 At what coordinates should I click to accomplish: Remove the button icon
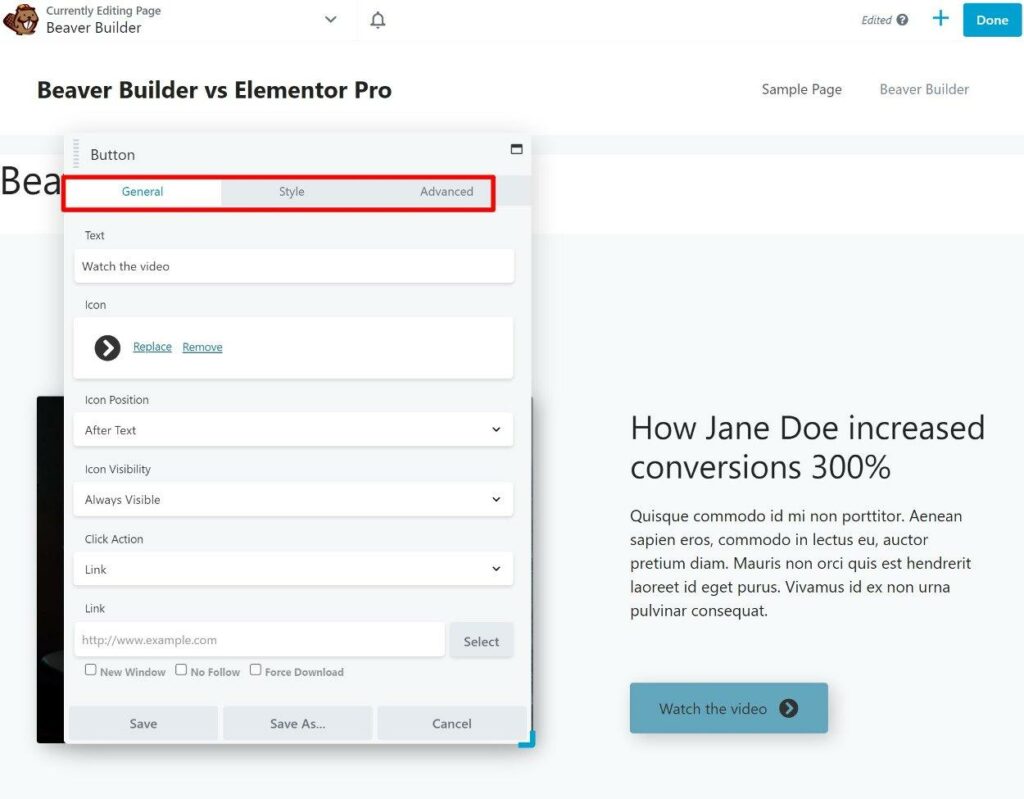coord(202,347)
